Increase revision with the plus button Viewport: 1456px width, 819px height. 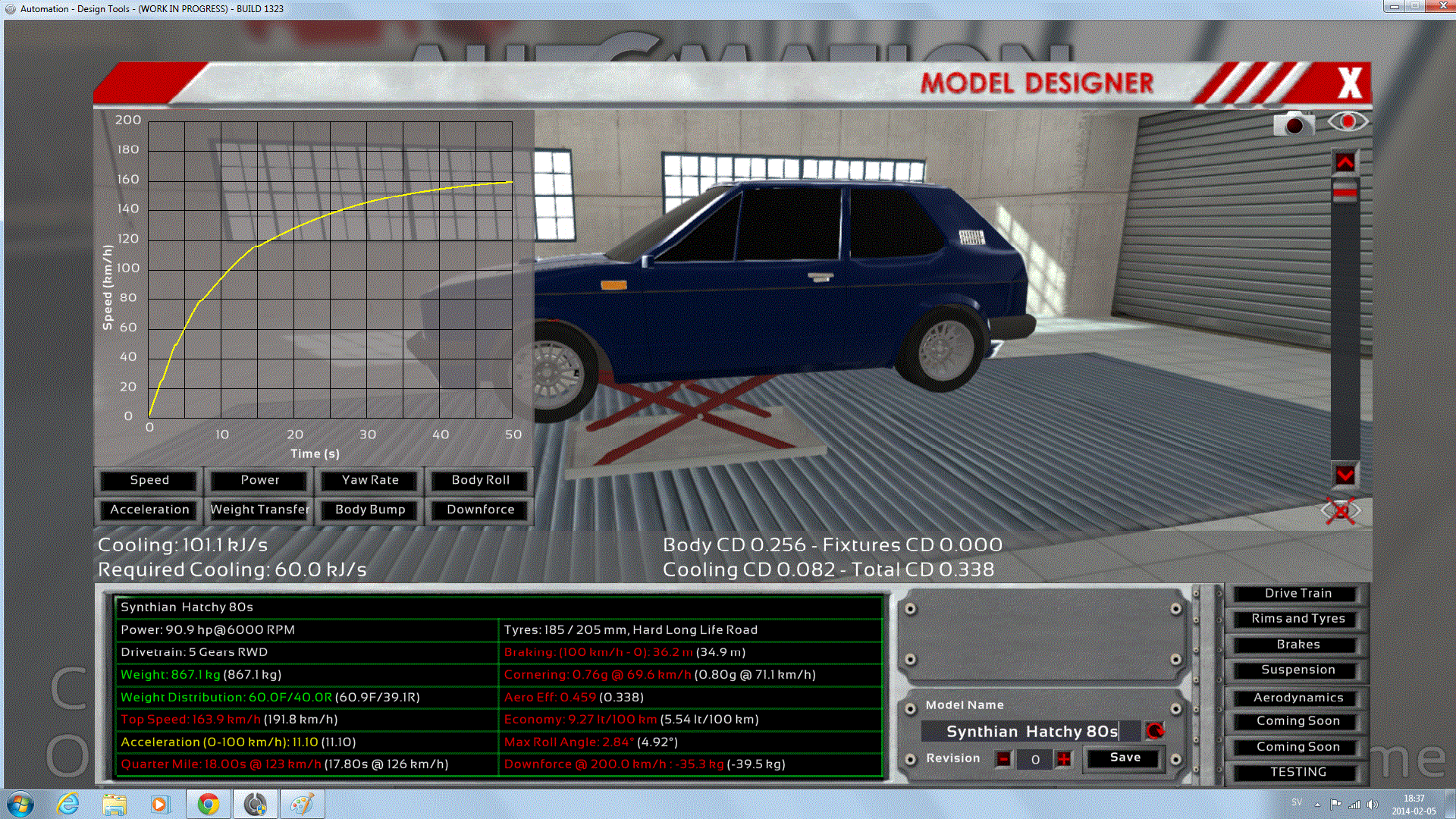(x=1064, y=758)
